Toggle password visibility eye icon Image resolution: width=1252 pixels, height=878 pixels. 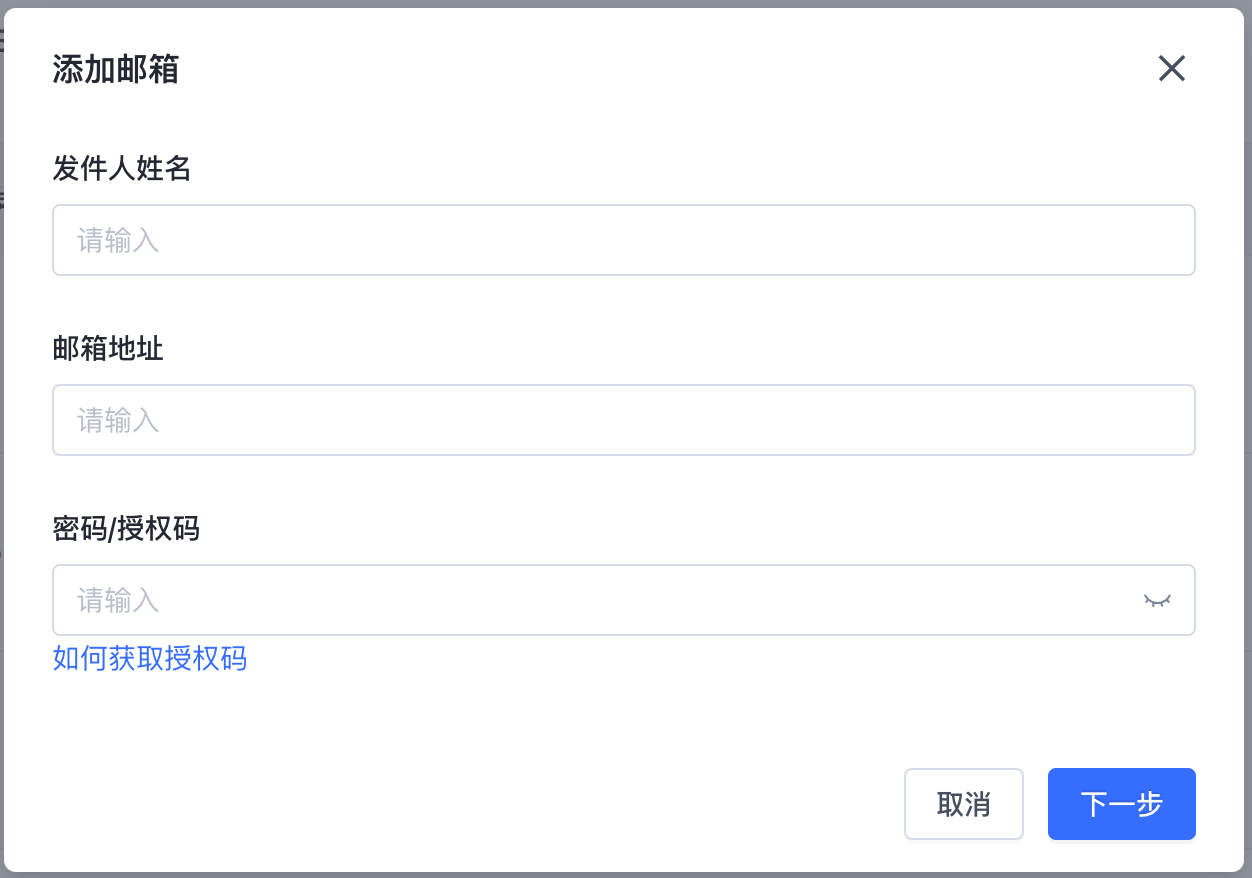pos(1157,600)
